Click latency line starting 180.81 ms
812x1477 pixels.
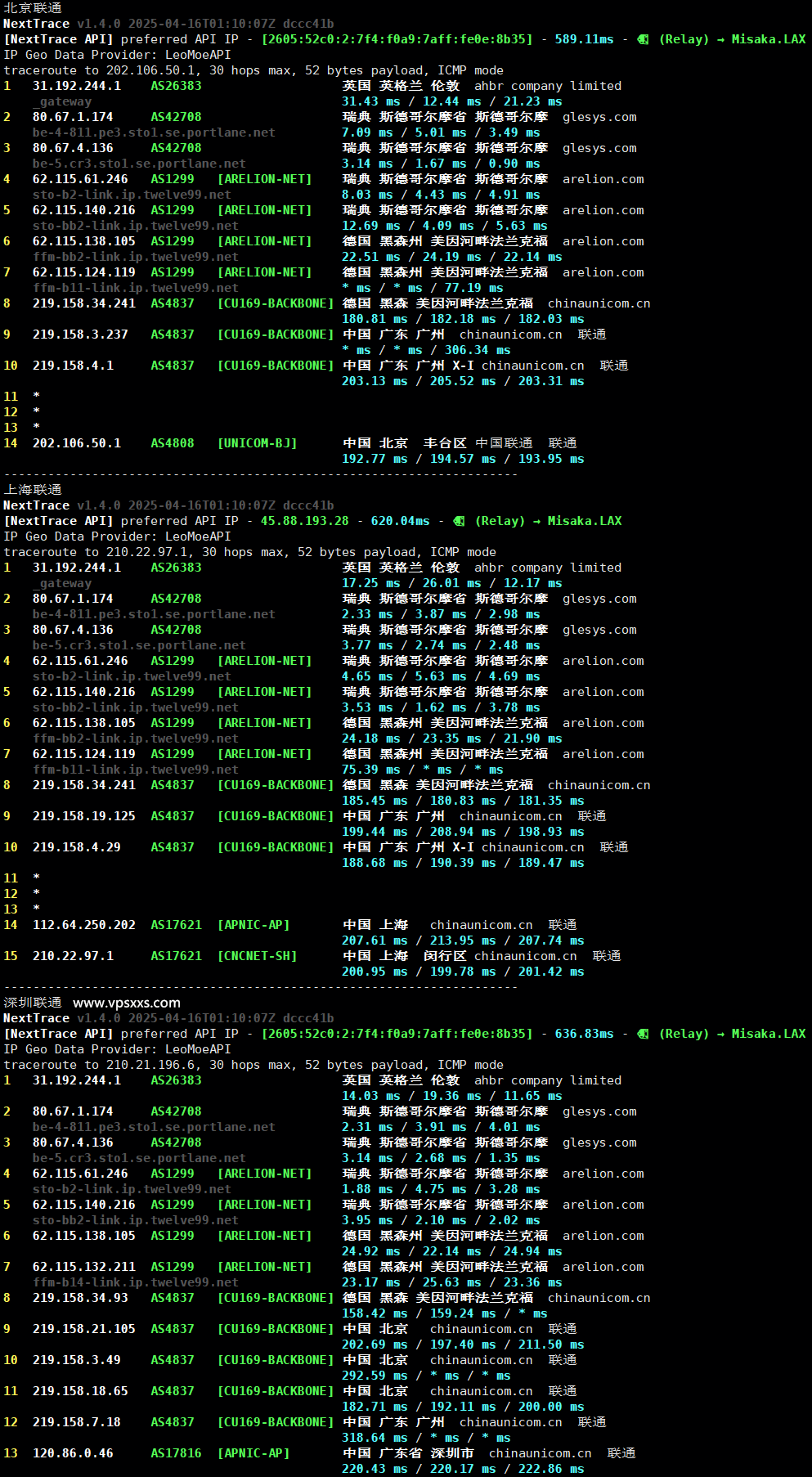(463, 319)
